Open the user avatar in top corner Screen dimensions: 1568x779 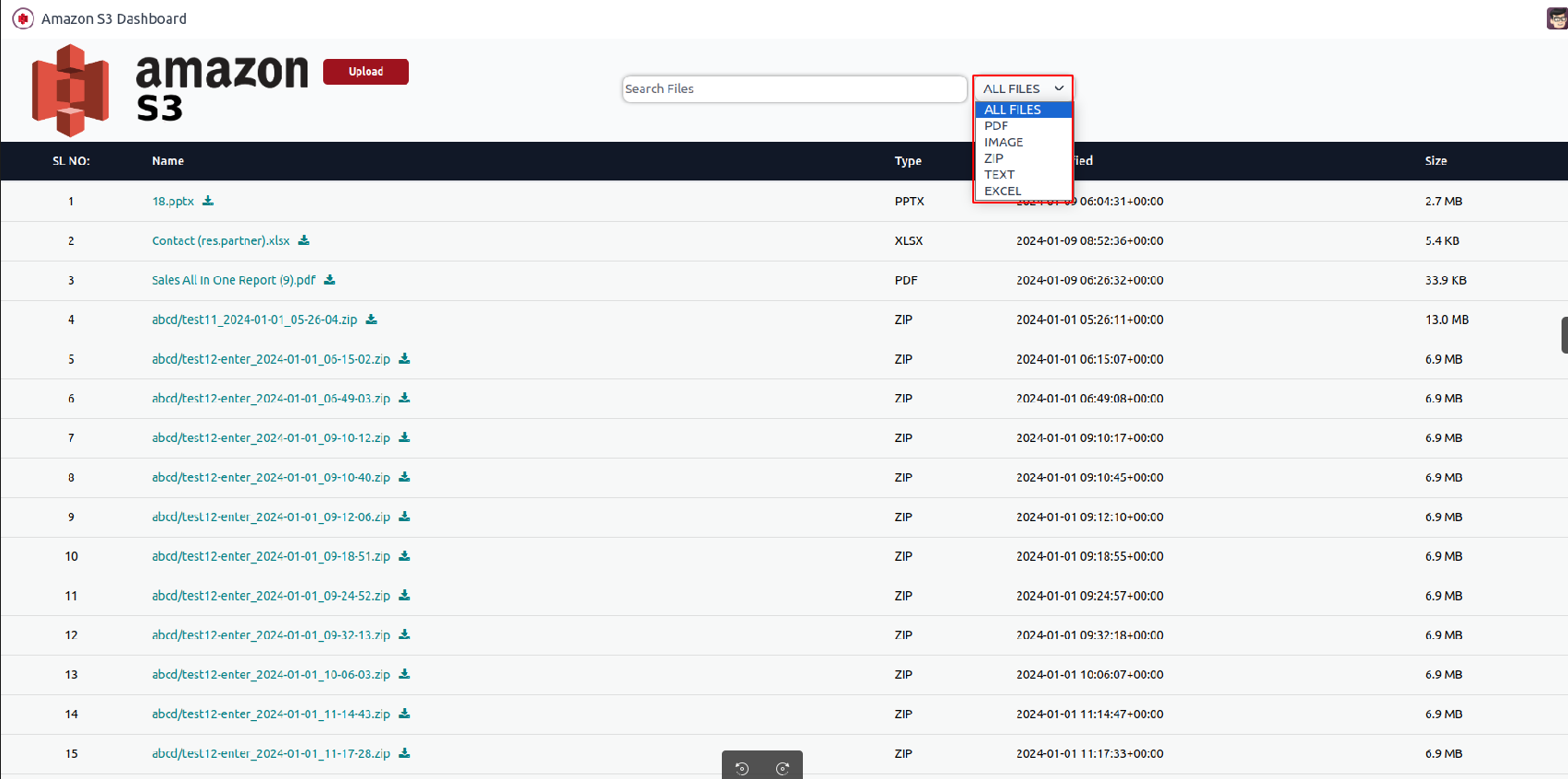click(x=1557, y=18)
